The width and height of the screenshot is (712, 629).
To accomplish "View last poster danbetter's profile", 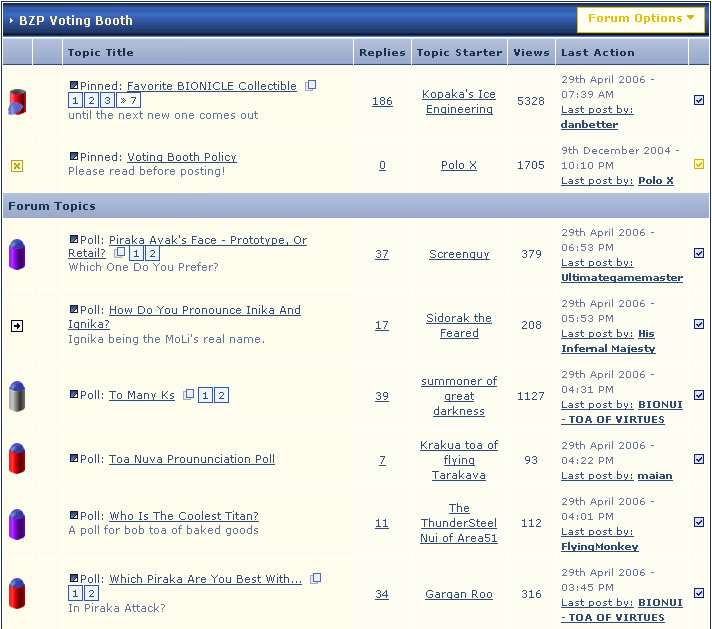I will pos(589,124).
